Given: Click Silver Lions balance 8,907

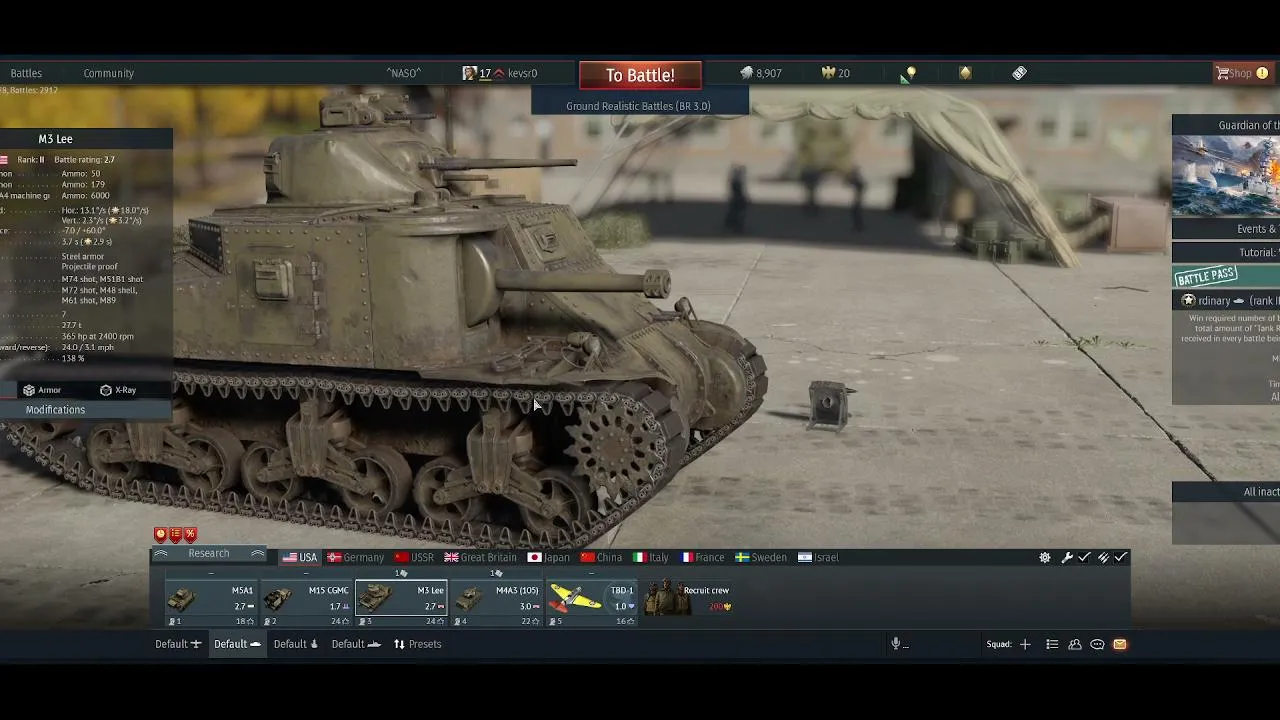Looking at the screenshot, I should 761,73.
